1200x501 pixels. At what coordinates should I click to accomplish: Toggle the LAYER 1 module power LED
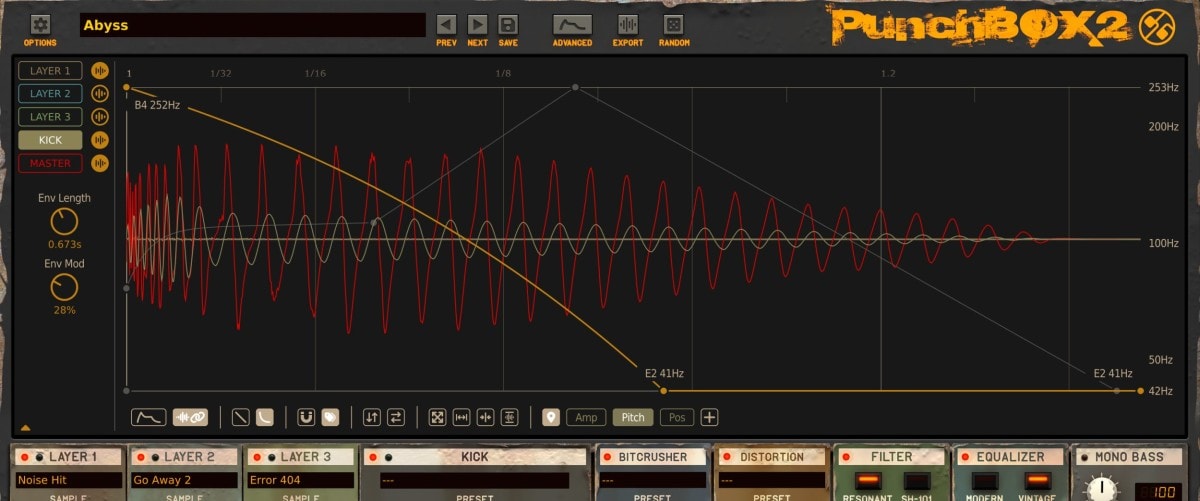tap(24, 457)
